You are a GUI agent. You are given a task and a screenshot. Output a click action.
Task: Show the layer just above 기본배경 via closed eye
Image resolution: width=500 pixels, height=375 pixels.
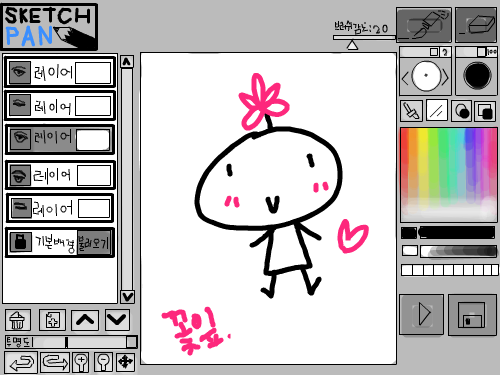click(x=21, y=208)
